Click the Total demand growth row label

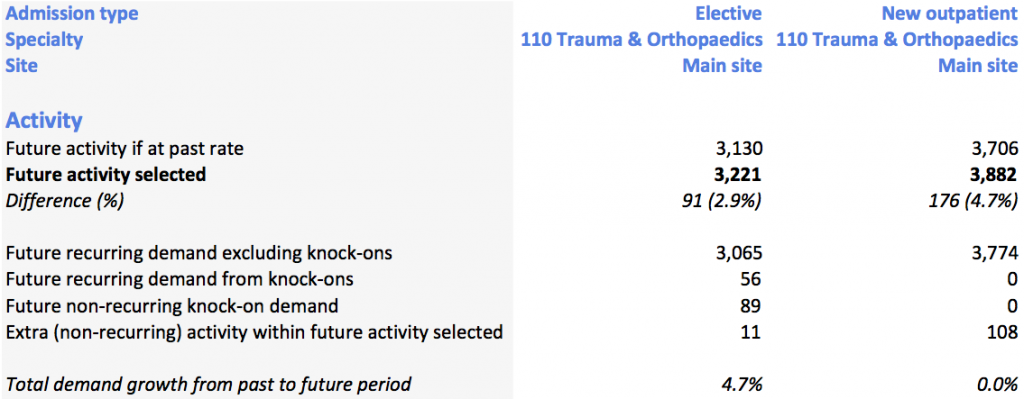point(208,385)
